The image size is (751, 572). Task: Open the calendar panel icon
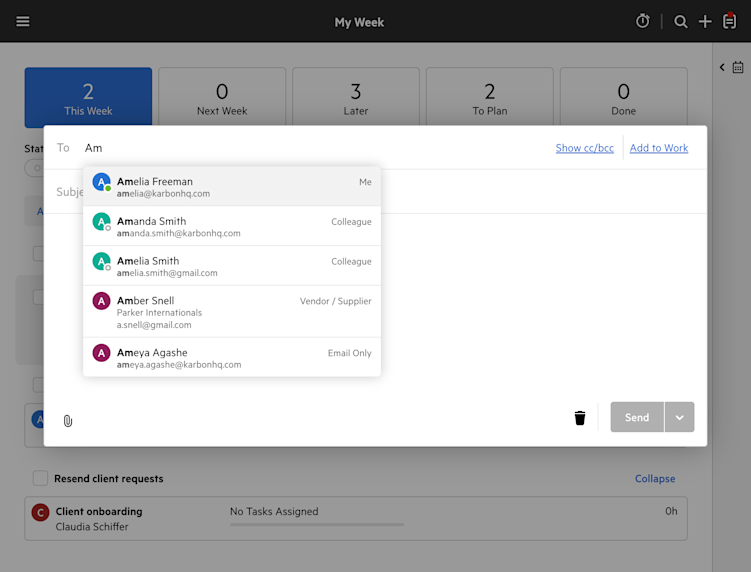pos(738,67)
